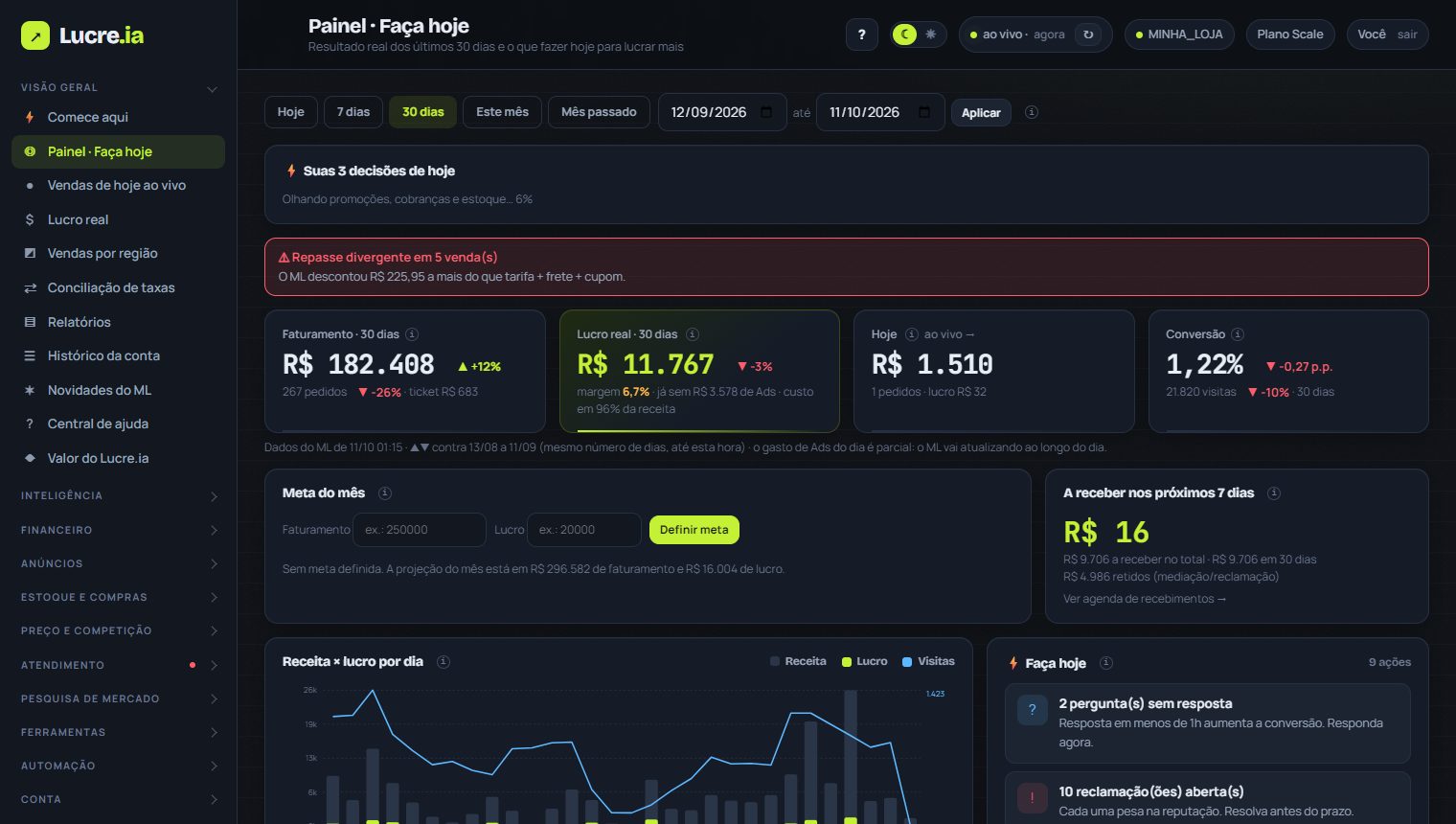Toggle the Visitas series in chart legend
The height and width of the screenshot is (824, 1456).
[x=928, y=661]
